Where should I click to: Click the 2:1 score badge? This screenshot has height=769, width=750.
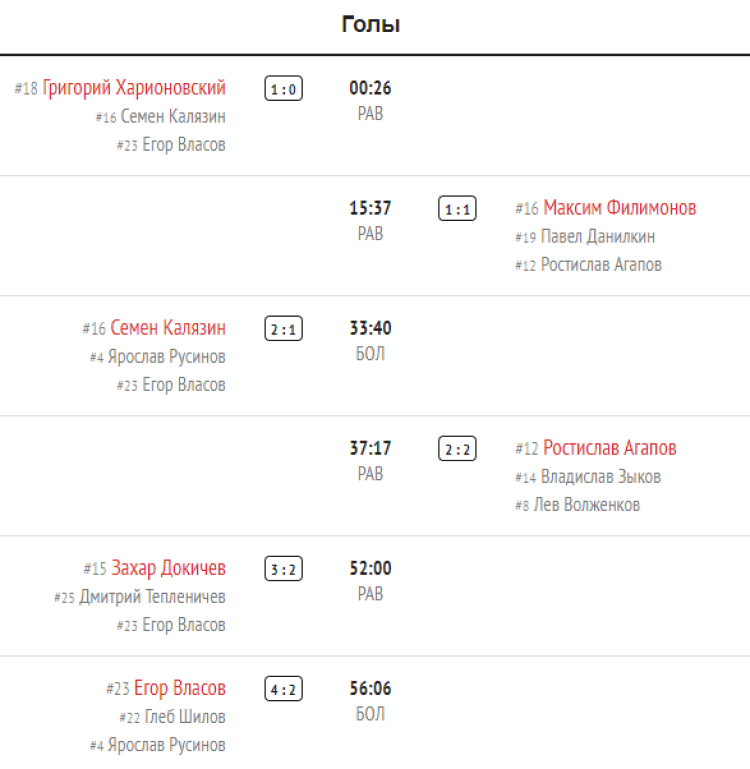click(284, 329)
